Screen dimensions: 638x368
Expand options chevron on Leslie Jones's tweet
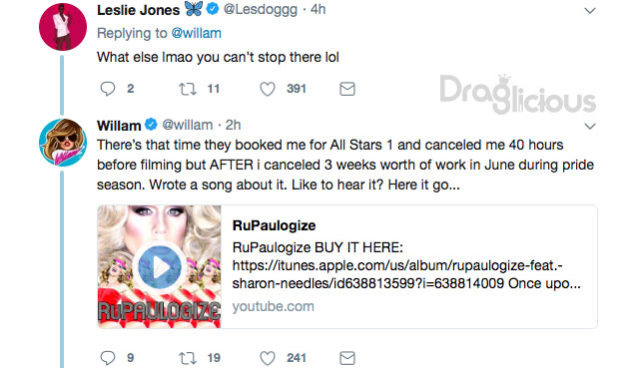tap(590, 11)
